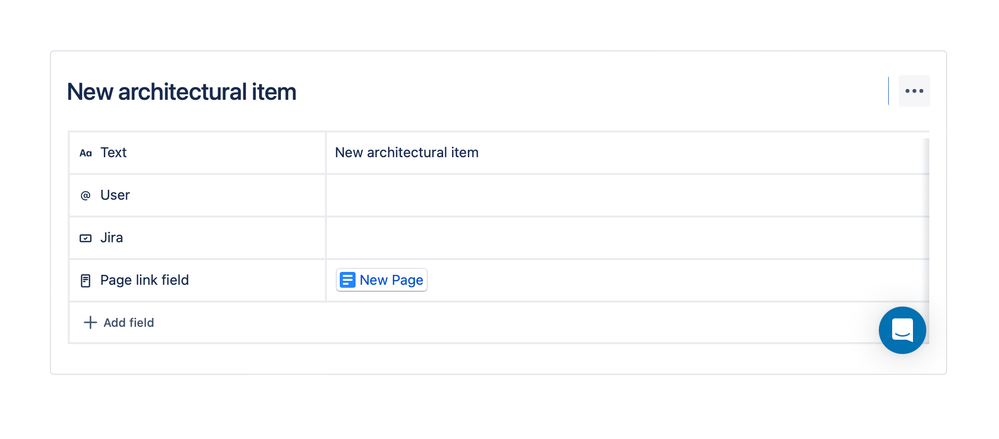
Task: Select the Page link field name label
Action: coord(145,280)
